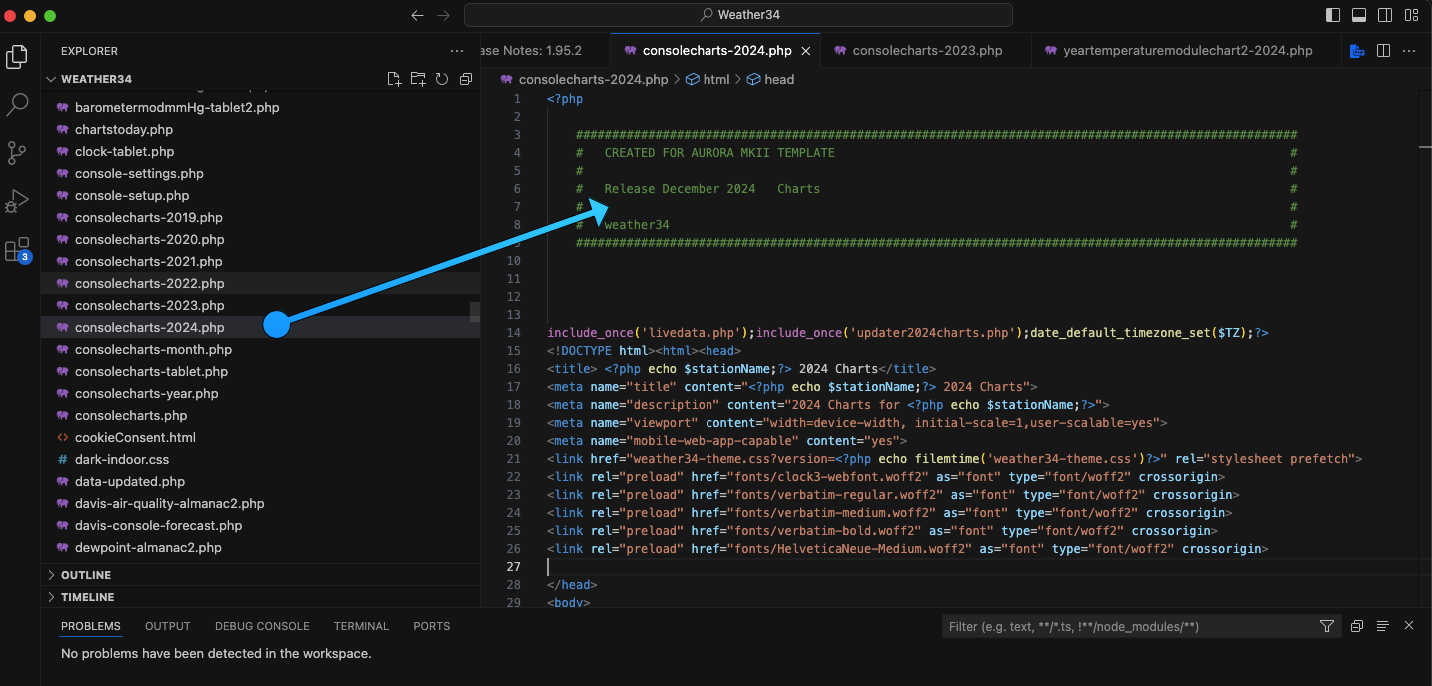Focus the Problems filter text field
1432x686 pixels.
click(x=1126, y=626)
